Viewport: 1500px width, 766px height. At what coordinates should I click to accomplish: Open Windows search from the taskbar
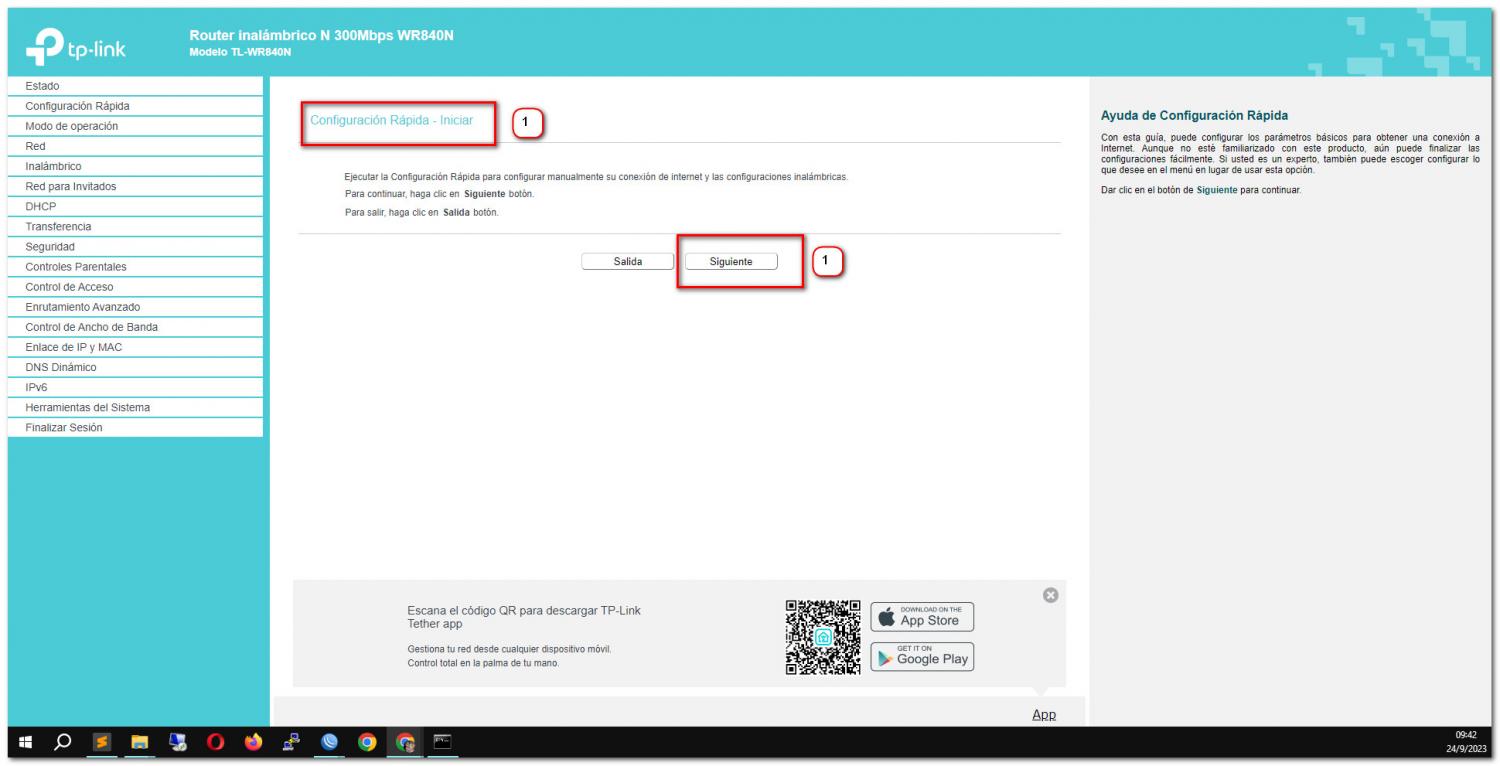coord(63,742)
